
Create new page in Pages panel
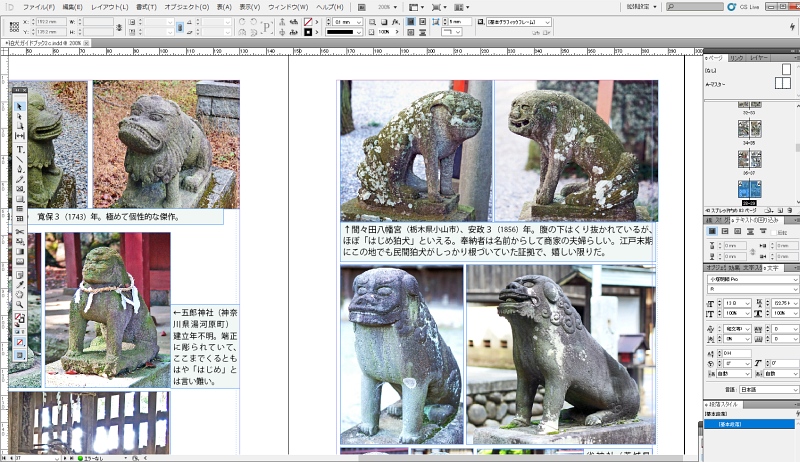781,211
